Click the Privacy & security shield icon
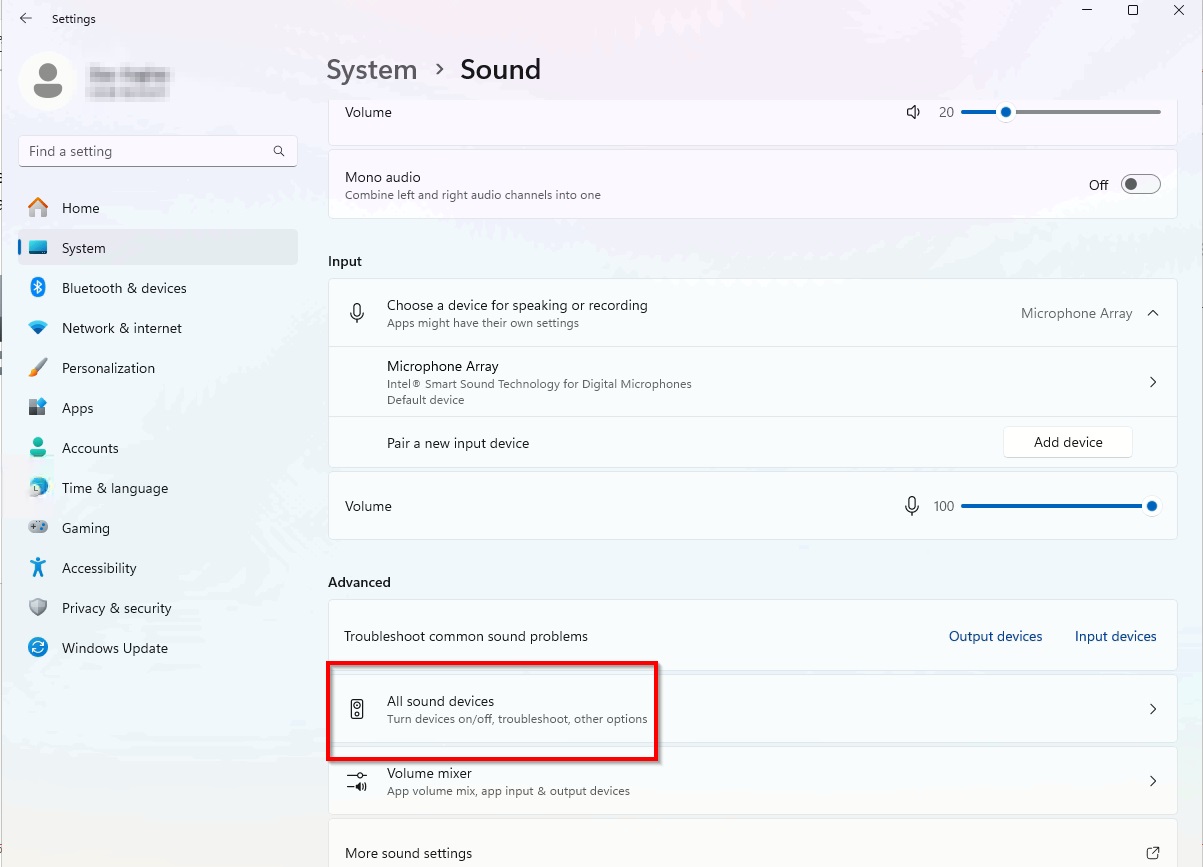Screen dimensions: 1203x867 coord(38,608)
